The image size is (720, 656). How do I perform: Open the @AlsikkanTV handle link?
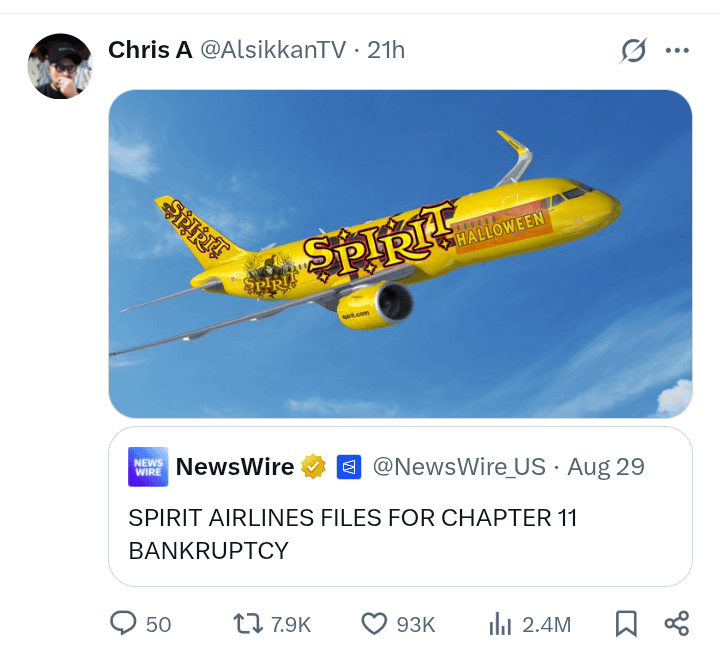pyautogui.click(x=273, y=50)
